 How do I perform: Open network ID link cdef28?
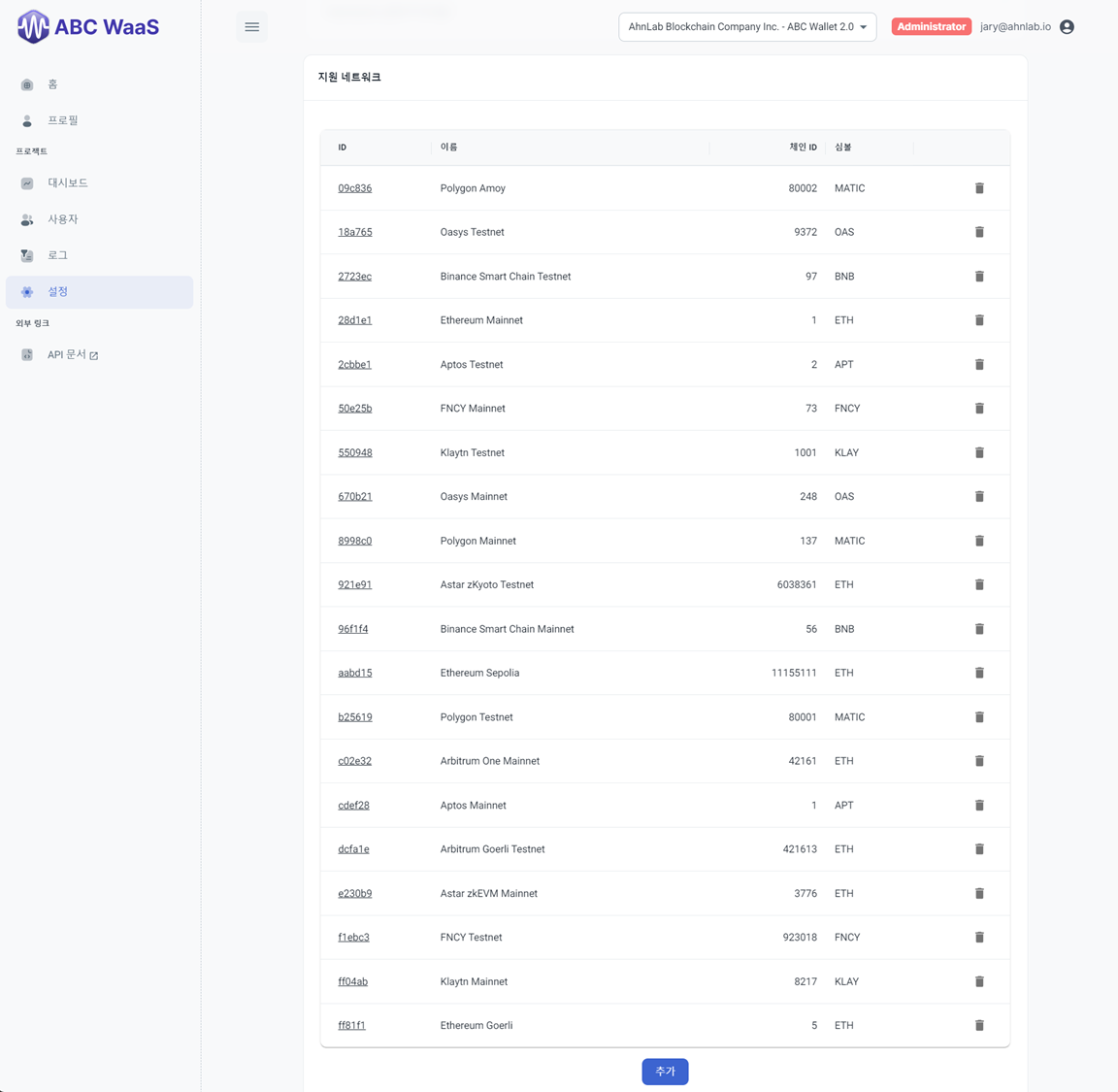pos(353,806)
